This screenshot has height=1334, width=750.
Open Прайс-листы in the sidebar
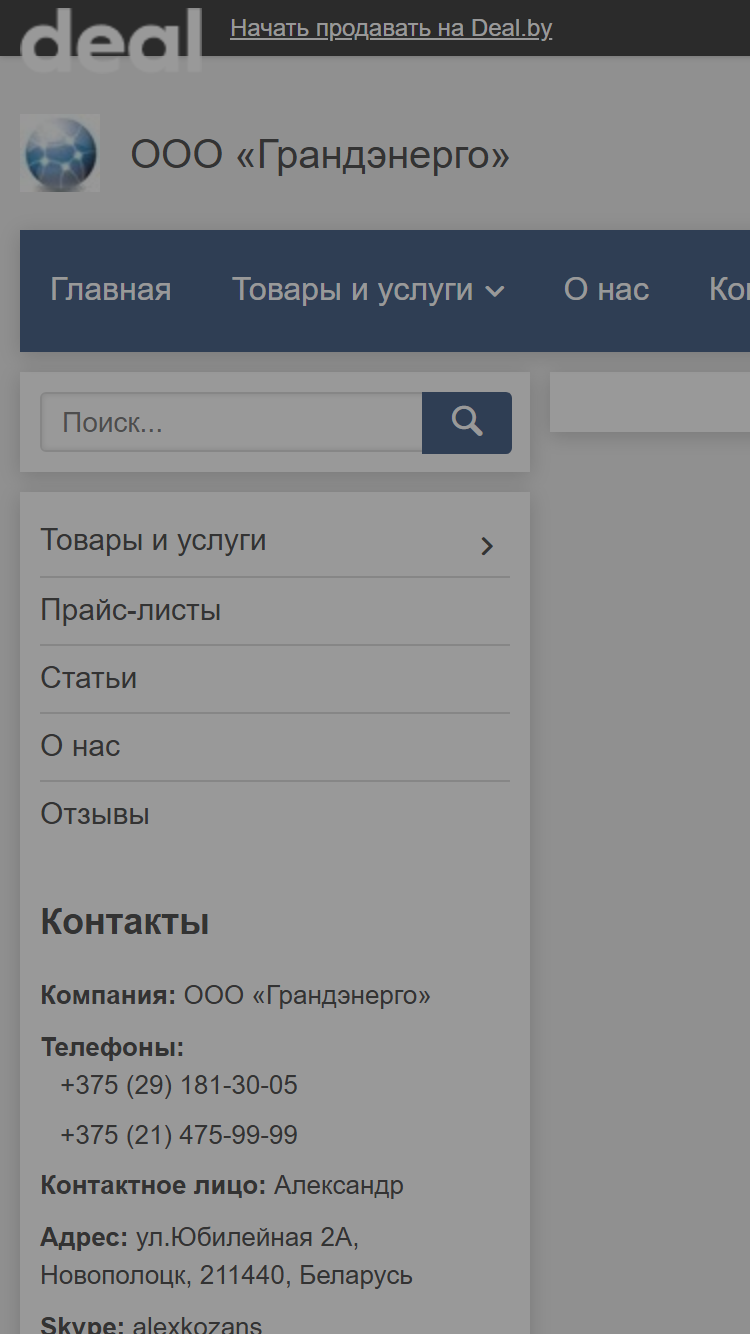click(131, 610)
